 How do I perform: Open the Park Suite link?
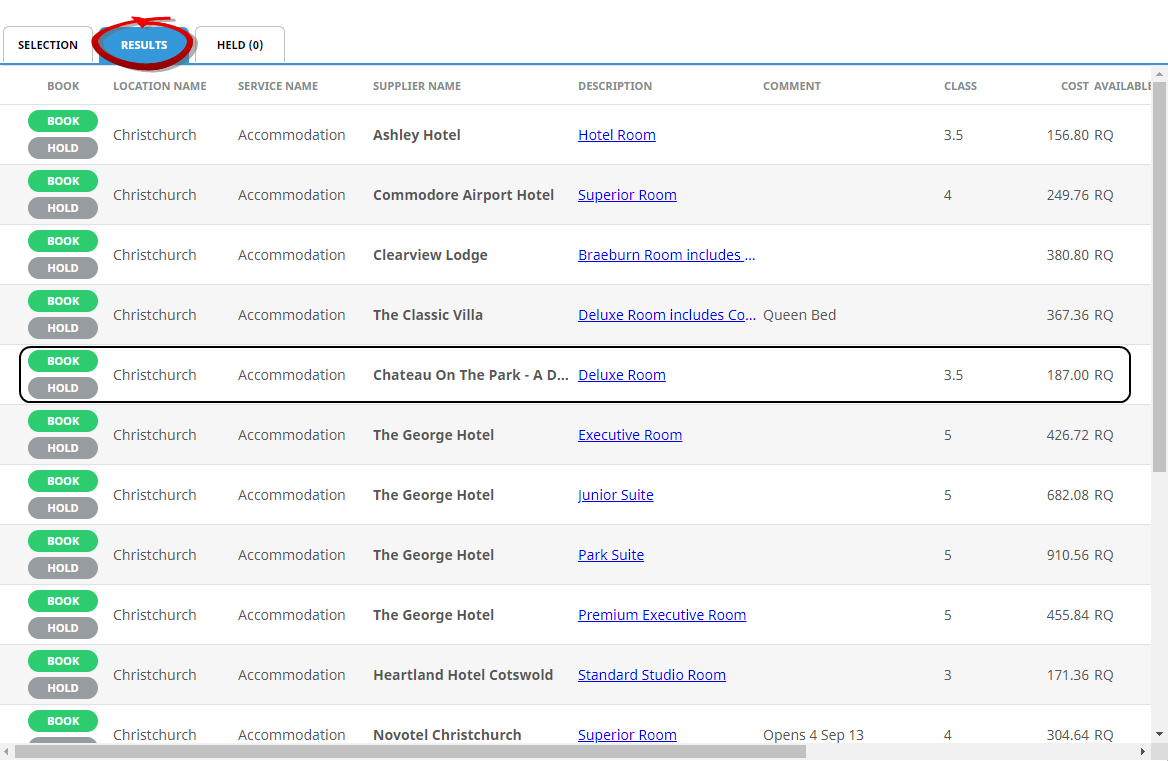click(x=611, y=555)
